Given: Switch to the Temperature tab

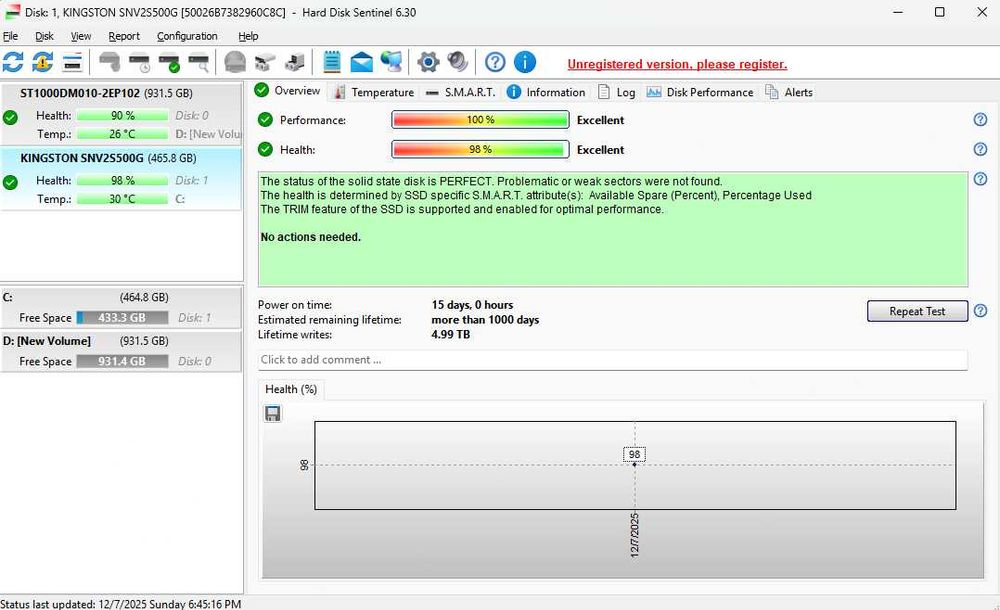Looking at the screenshot, I should [373, 93].
